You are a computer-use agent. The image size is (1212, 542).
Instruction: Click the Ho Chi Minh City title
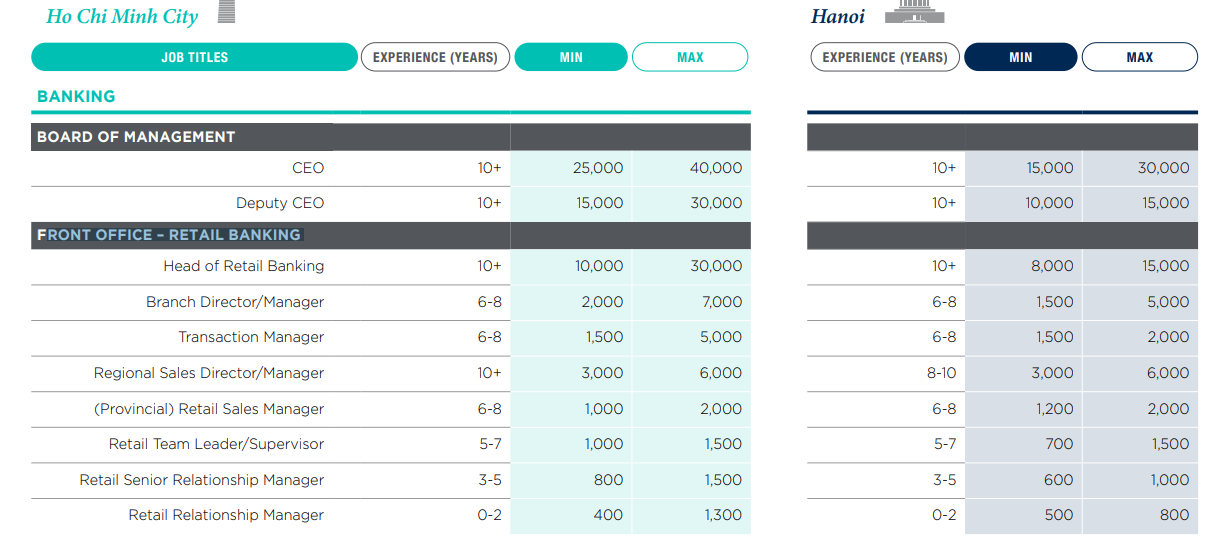pyautogui.click(x=122, y=16)
